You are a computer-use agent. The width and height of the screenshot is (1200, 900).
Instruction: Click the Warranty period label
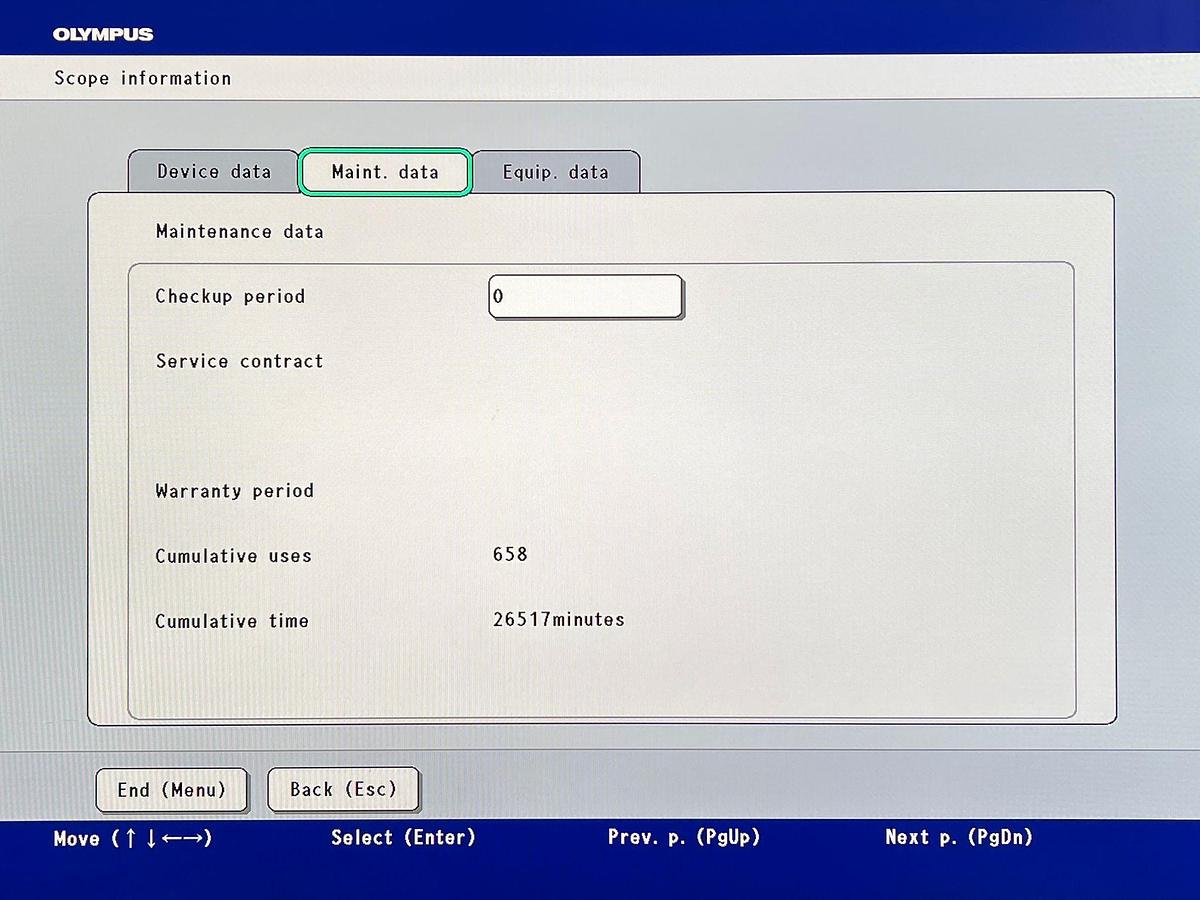tap(234, 491)
